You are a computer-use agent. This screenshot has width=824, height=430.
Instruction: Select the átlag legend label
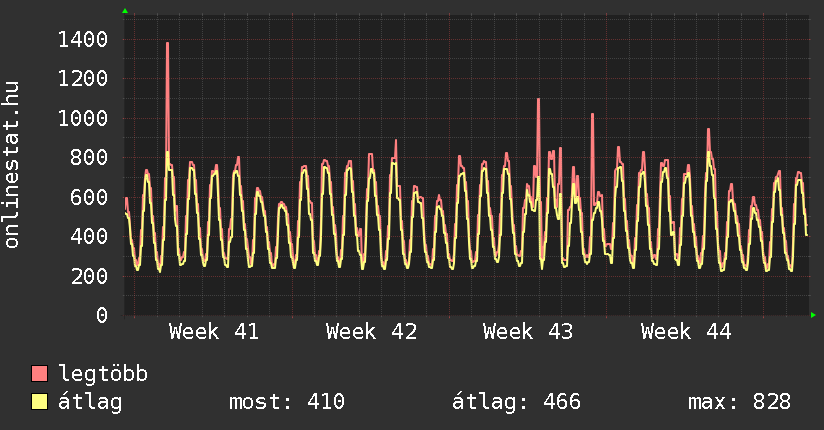[x=90, y=403]
